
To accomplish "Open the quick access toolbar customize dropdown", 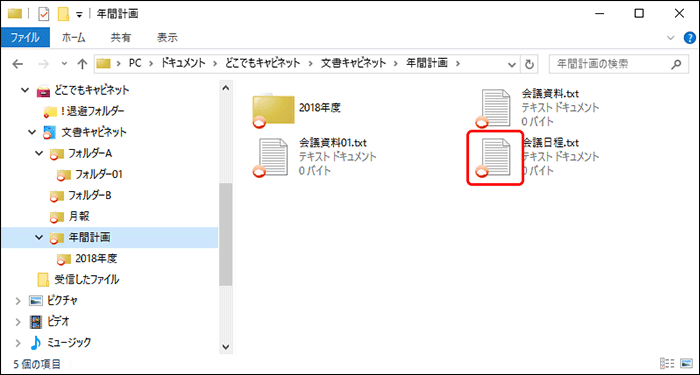I will coord(79,15).
